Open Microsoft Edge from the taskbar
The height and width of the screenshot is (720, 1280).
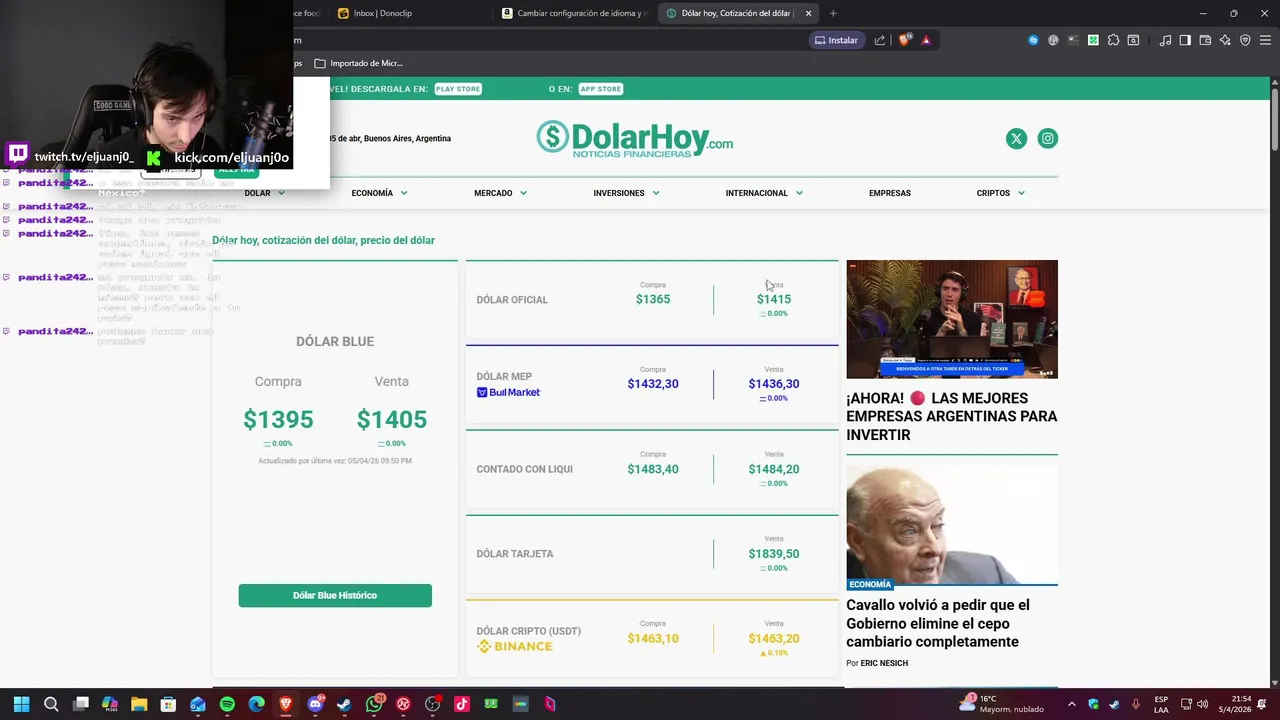pyautogui.click(x=256, y=704)
